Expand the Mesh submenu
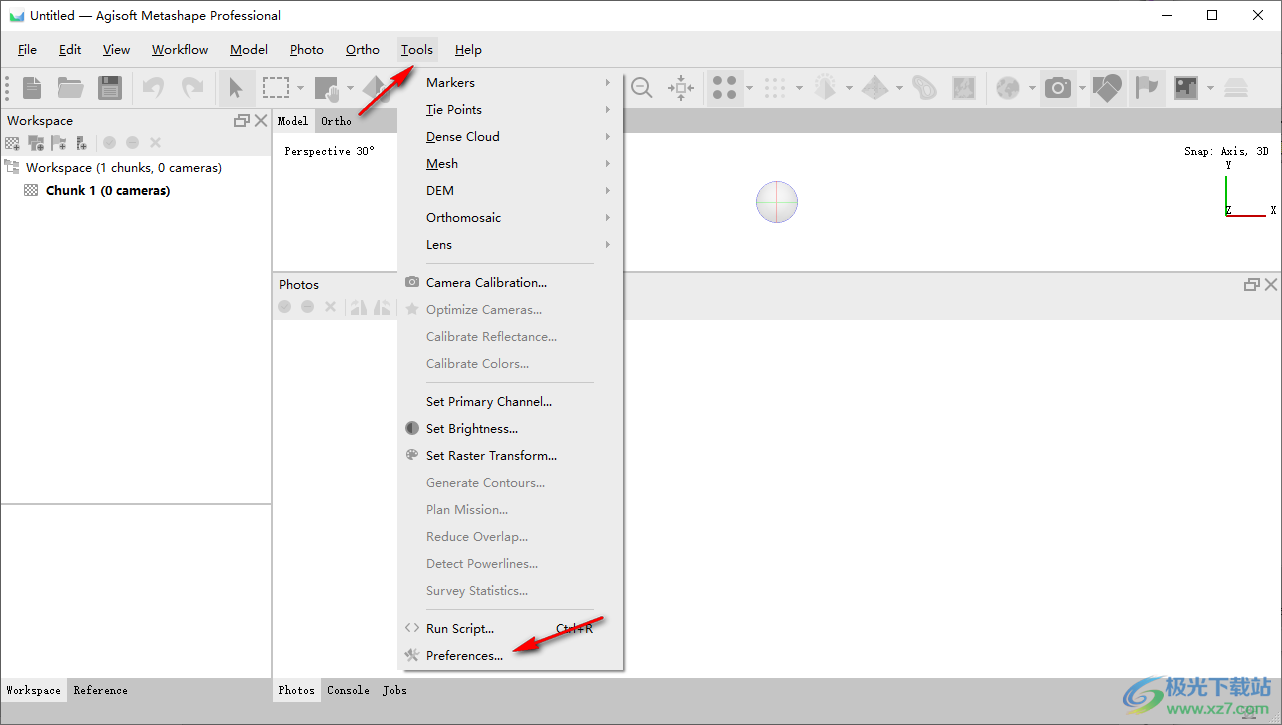This screenshot has height=725, width=1282. click(x=510, y=164)
